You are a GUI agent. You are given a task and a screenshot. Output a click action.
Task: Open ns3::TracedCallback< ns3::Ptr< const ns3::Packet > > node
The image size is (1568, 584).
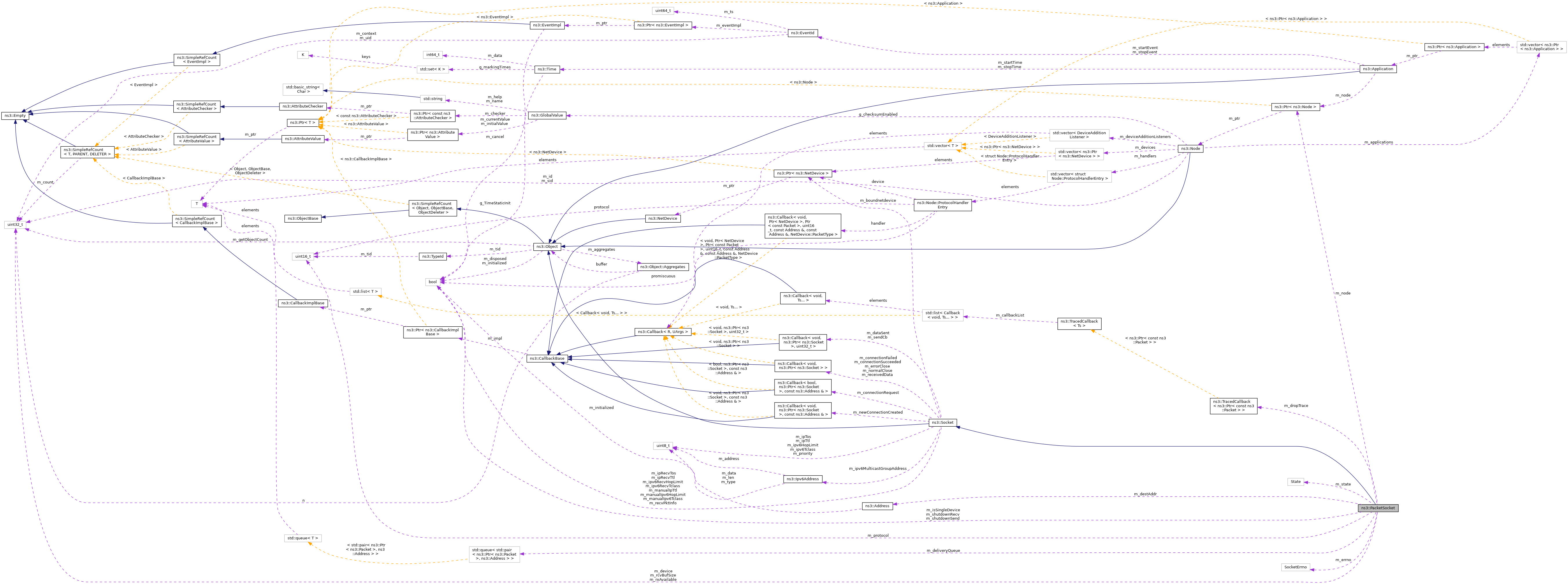point(1233,406)
